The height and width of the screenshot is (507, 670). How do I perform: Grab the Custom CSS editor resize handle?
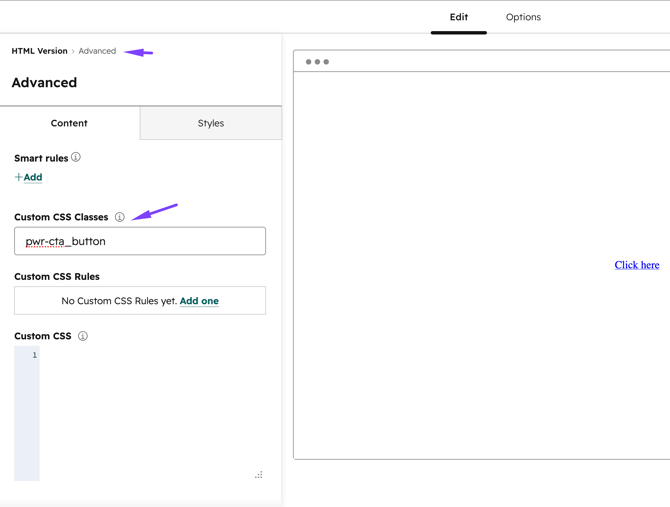(x=259, y=475)
